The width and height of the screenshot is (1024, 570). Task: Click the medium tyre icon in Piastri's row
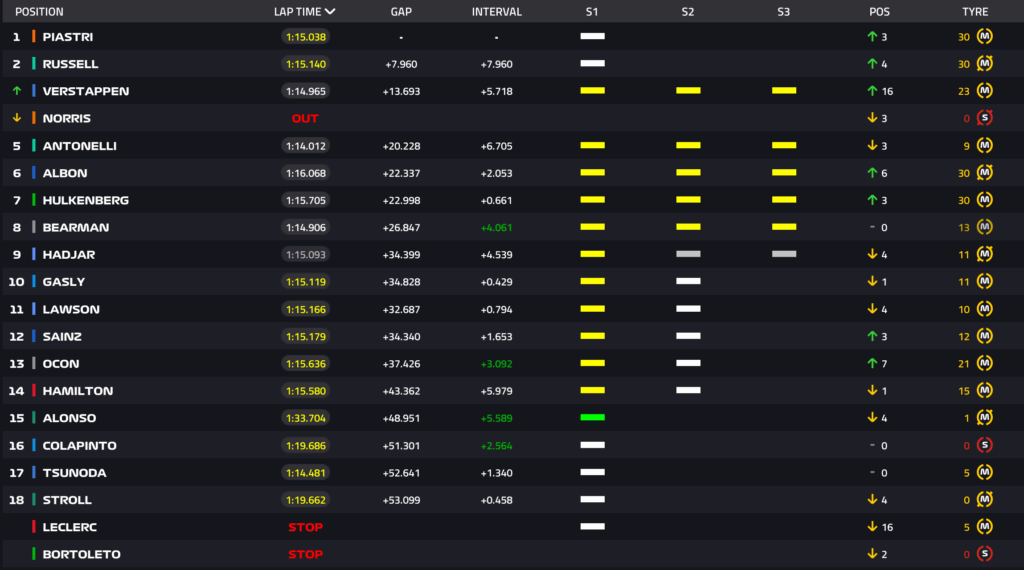984,36
